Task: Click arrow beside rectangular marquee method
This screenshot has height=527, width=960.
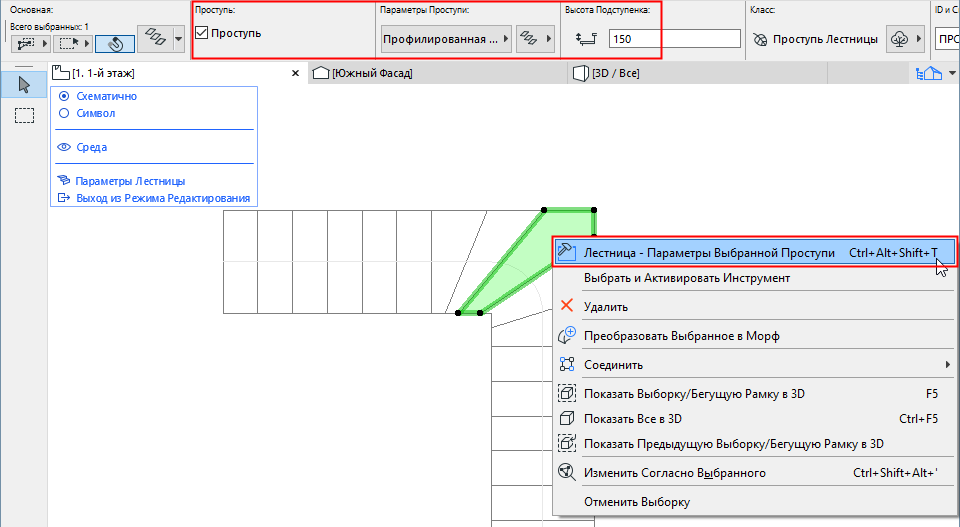Action: pos(86,43)
